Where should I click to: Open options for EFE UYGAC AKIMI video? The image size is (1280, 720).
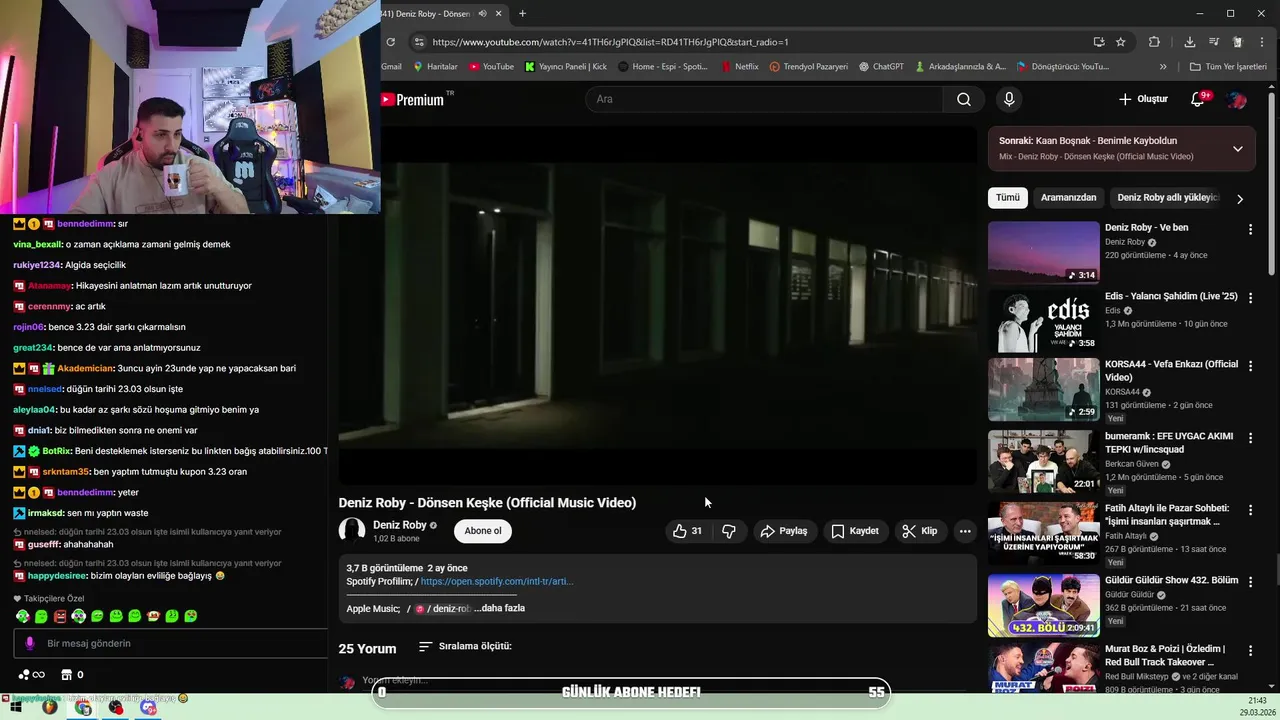[1250, 437]
